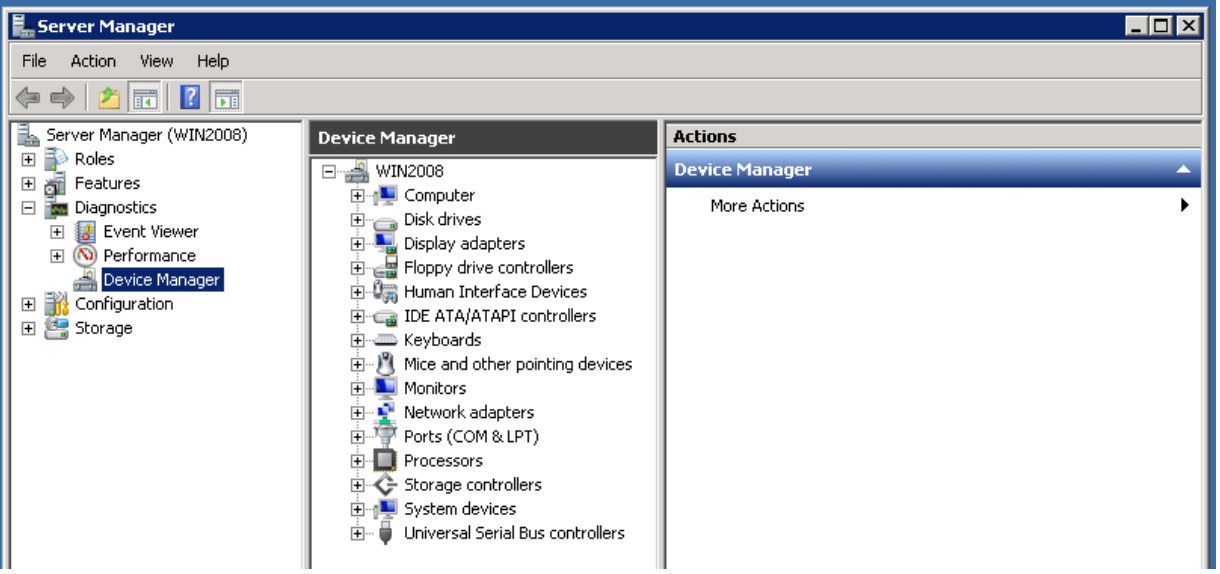
Task: Expand the Configuration node
Action: point(28,304)
